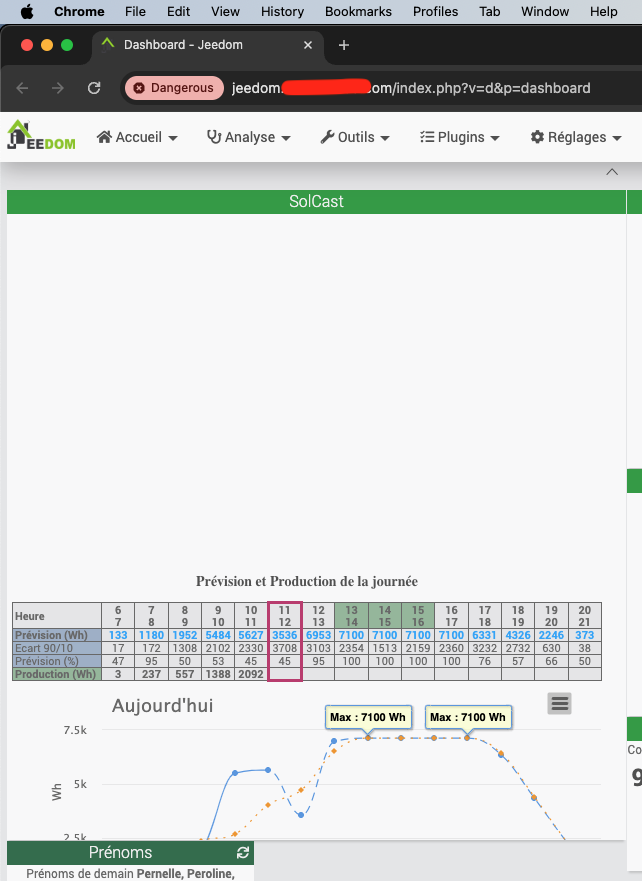
Task: Open the Chrome menu in the menu bar
Action: [79, 11]
